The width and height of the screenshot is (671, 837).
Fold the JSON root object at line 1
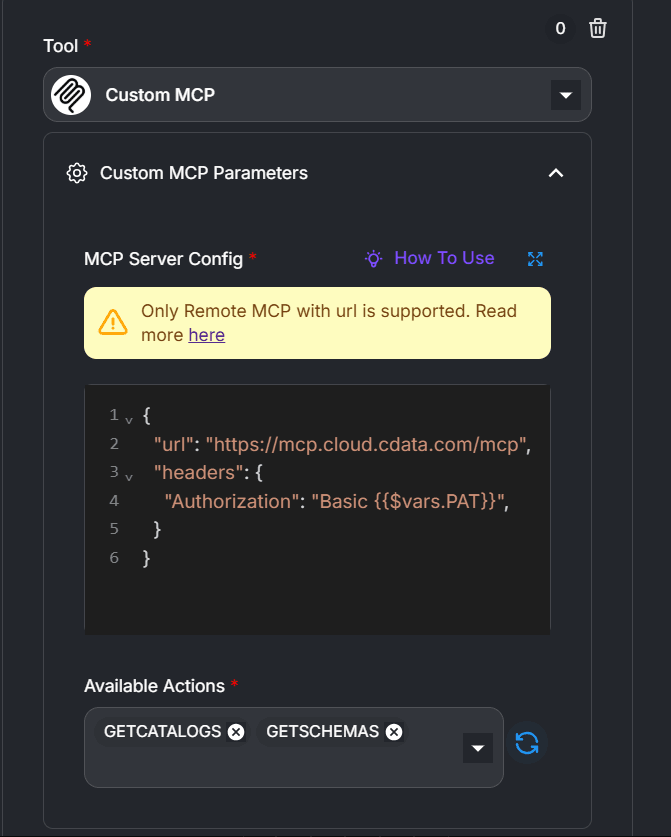pyautogui.click(x=129, y=417)
